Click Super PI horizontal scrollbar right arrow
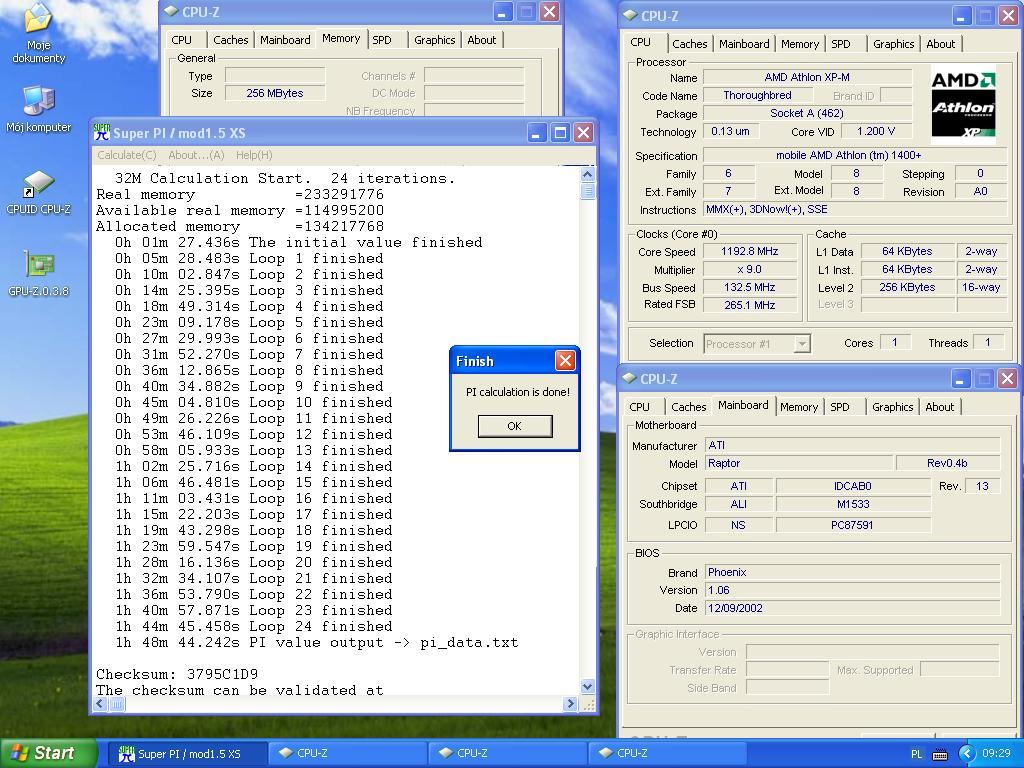 pyautogui.click(x=571, y=704)
